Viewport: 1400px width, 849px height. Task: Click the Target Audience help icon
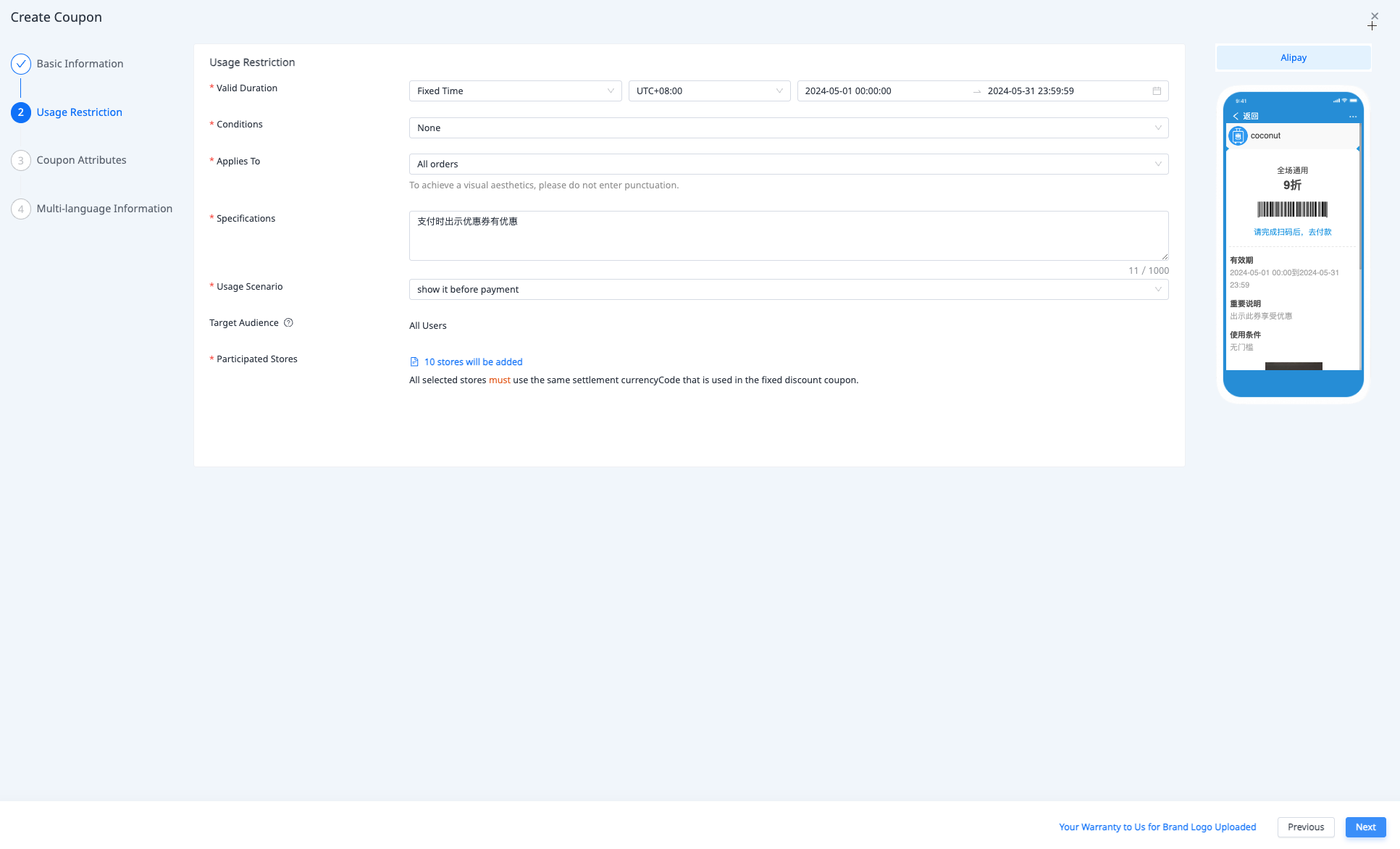(288, 323)
